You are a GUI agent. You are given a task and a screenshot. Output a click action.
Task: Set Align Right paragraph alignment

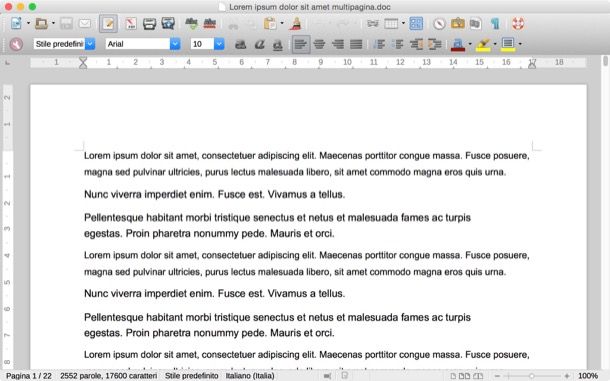click(338, 44)
